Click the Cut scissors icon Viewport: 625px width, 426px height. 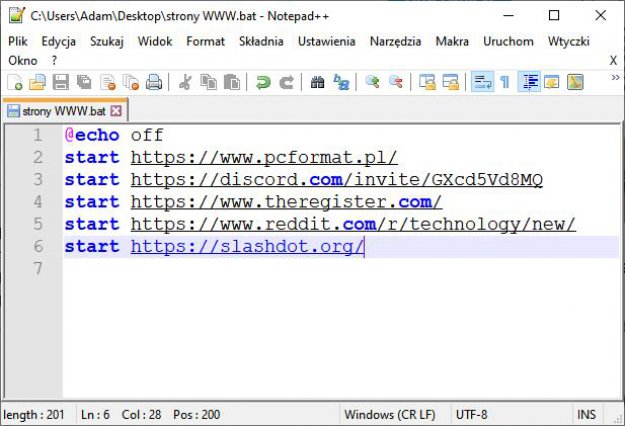[185, 82]
